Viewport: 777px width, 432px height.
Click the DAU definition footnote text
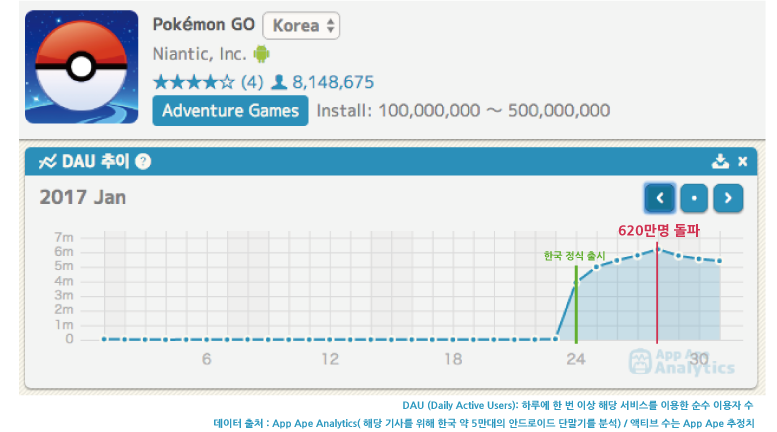[578, 405]
